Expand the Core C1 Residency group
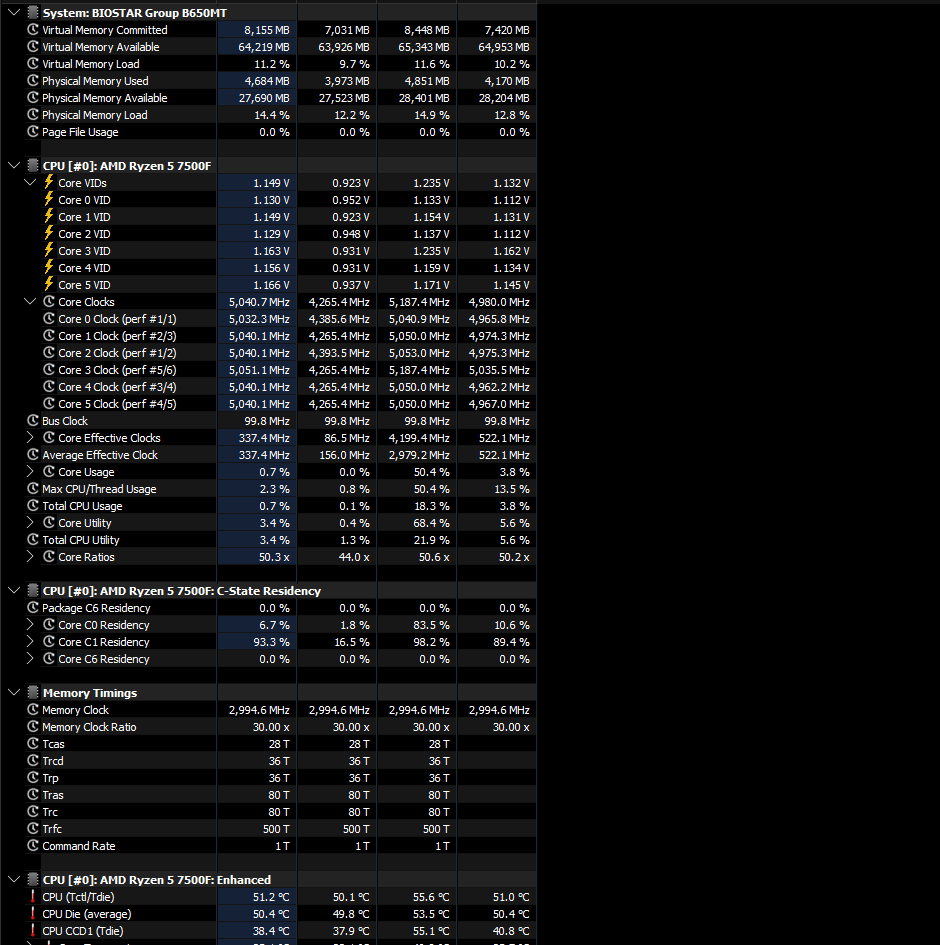The height and width of the screenshot is (945, 940). click(30, 642)
